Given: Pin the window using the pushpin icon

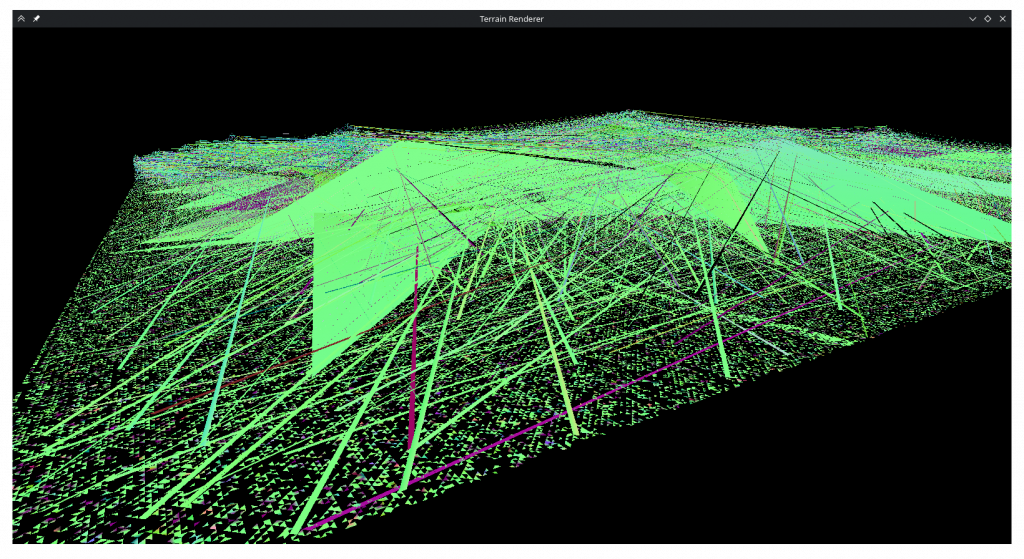Looking at the screenshot, I should (x=36, y=18).
